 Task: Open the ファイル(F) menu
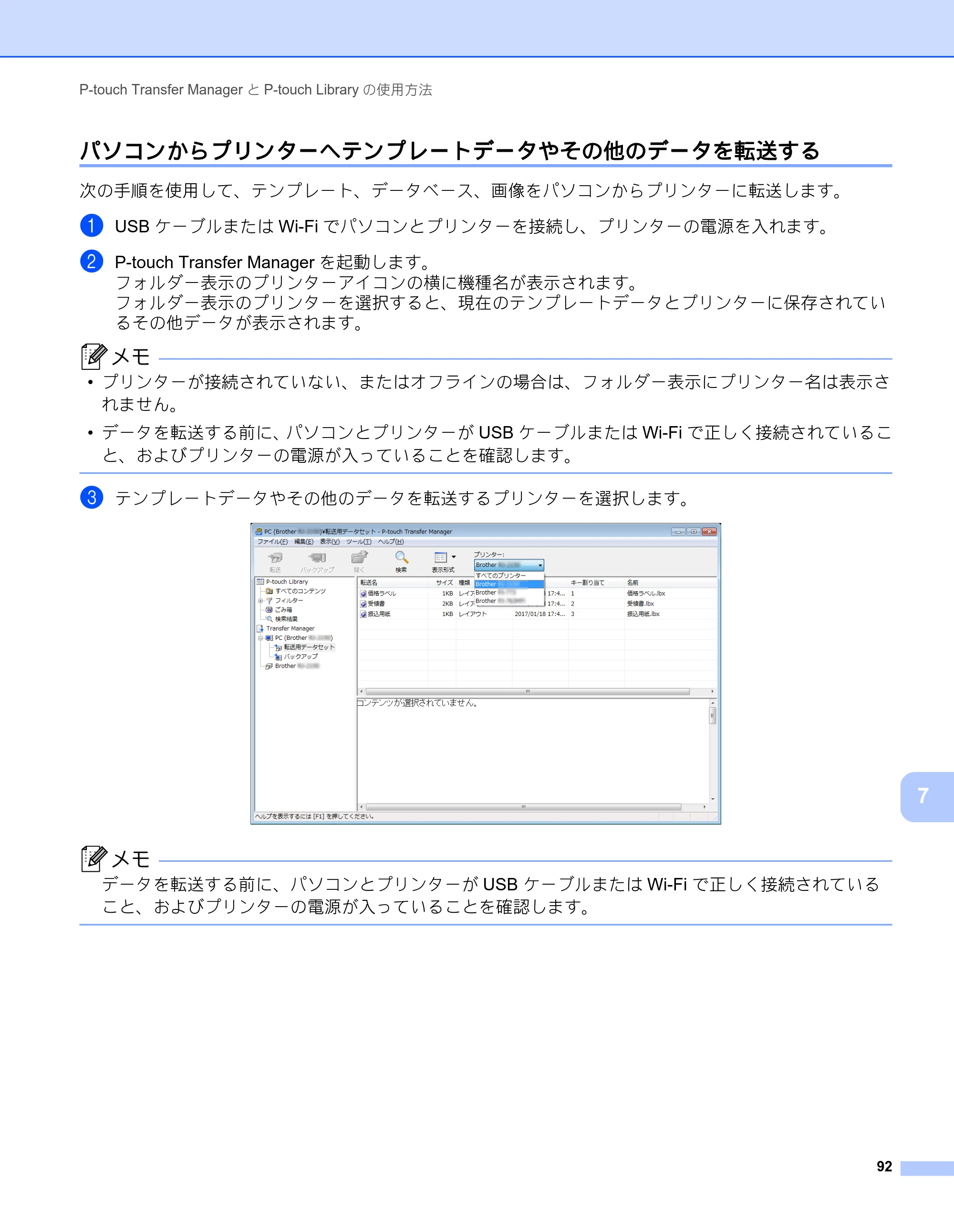point(272,542)
